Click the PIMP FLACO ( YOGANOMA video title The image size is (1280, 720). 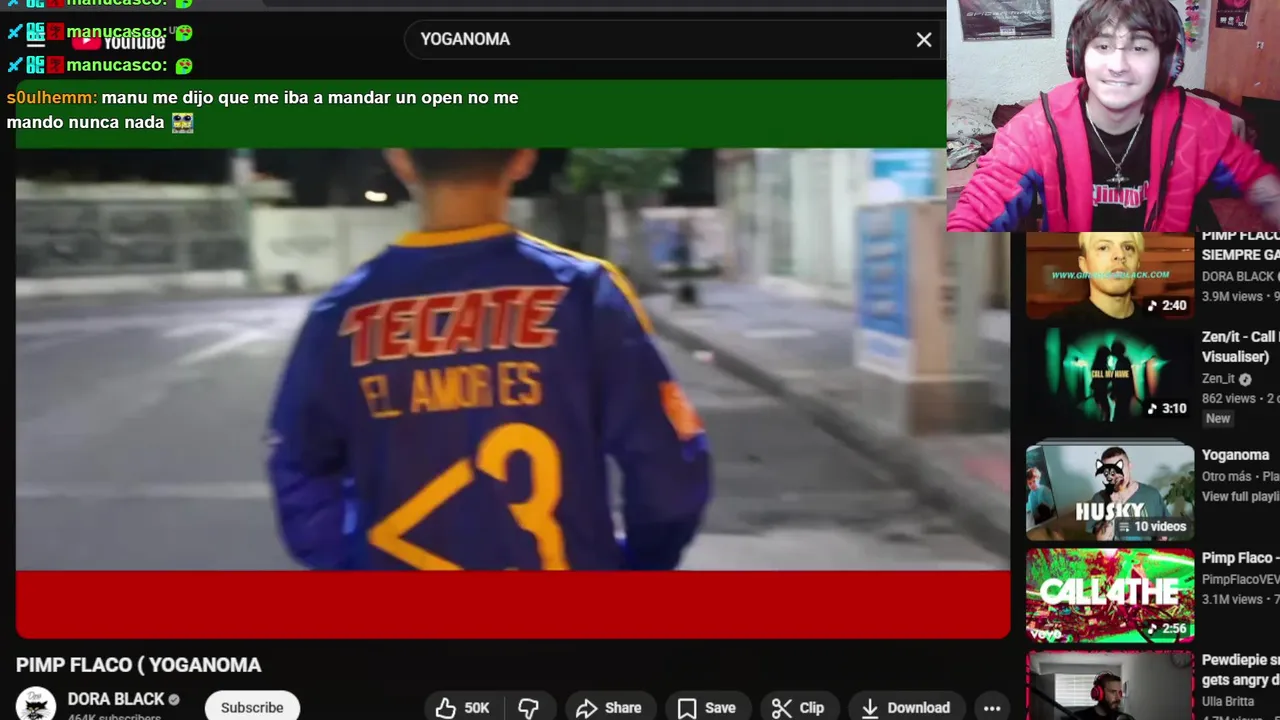pos(138,665)
